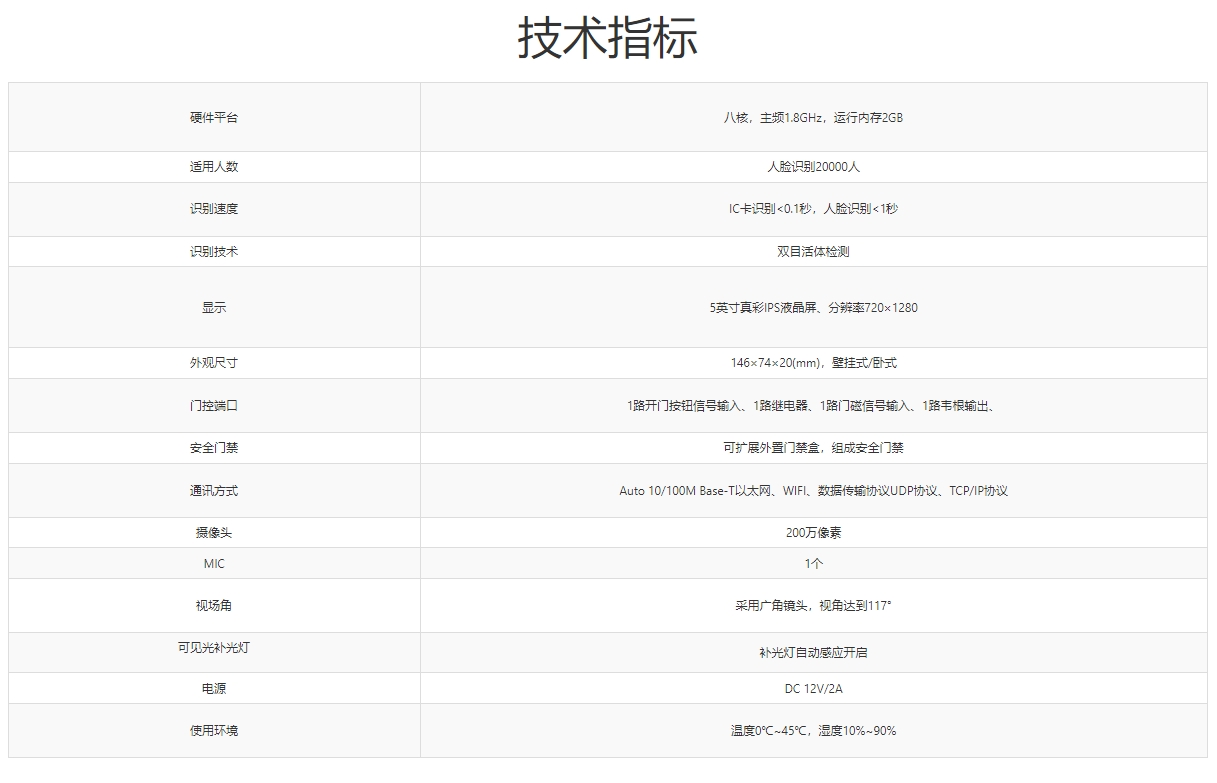Select the 适用人数 label cell
Viewport: 1217px width, 783px height.
click(x=214, y=167)
